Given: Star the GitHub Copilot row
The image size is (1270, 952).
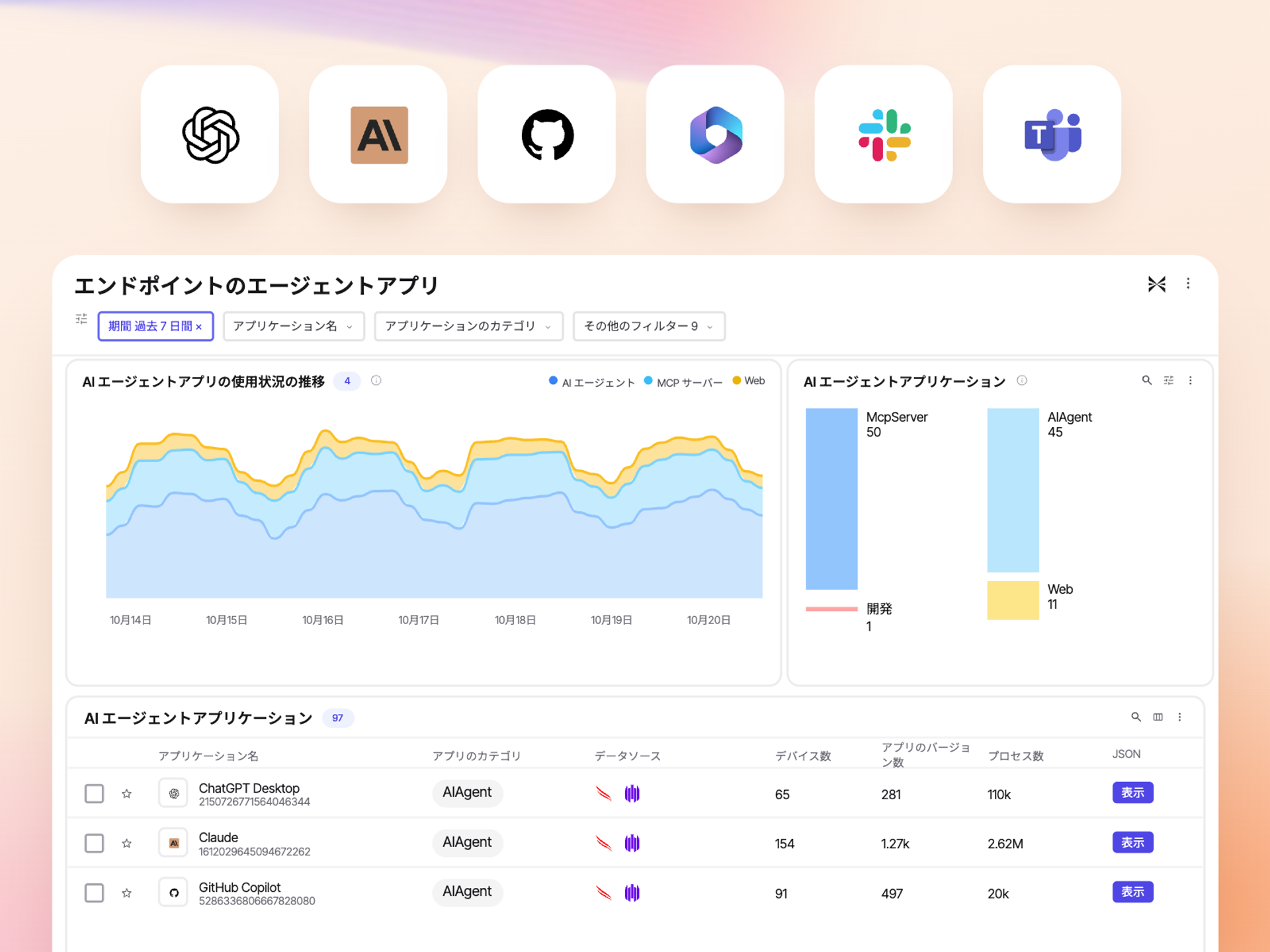Looking at the screenshot, I should [127, 893].
